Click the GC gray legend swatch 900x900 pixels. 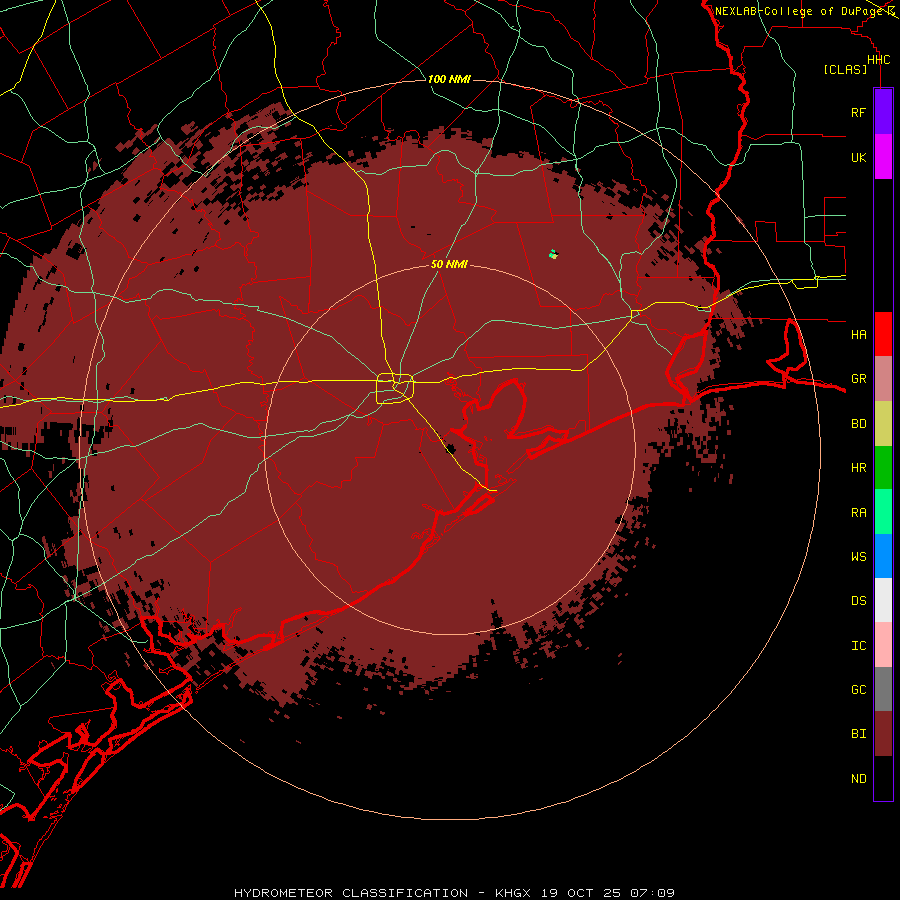click(883, 689)
